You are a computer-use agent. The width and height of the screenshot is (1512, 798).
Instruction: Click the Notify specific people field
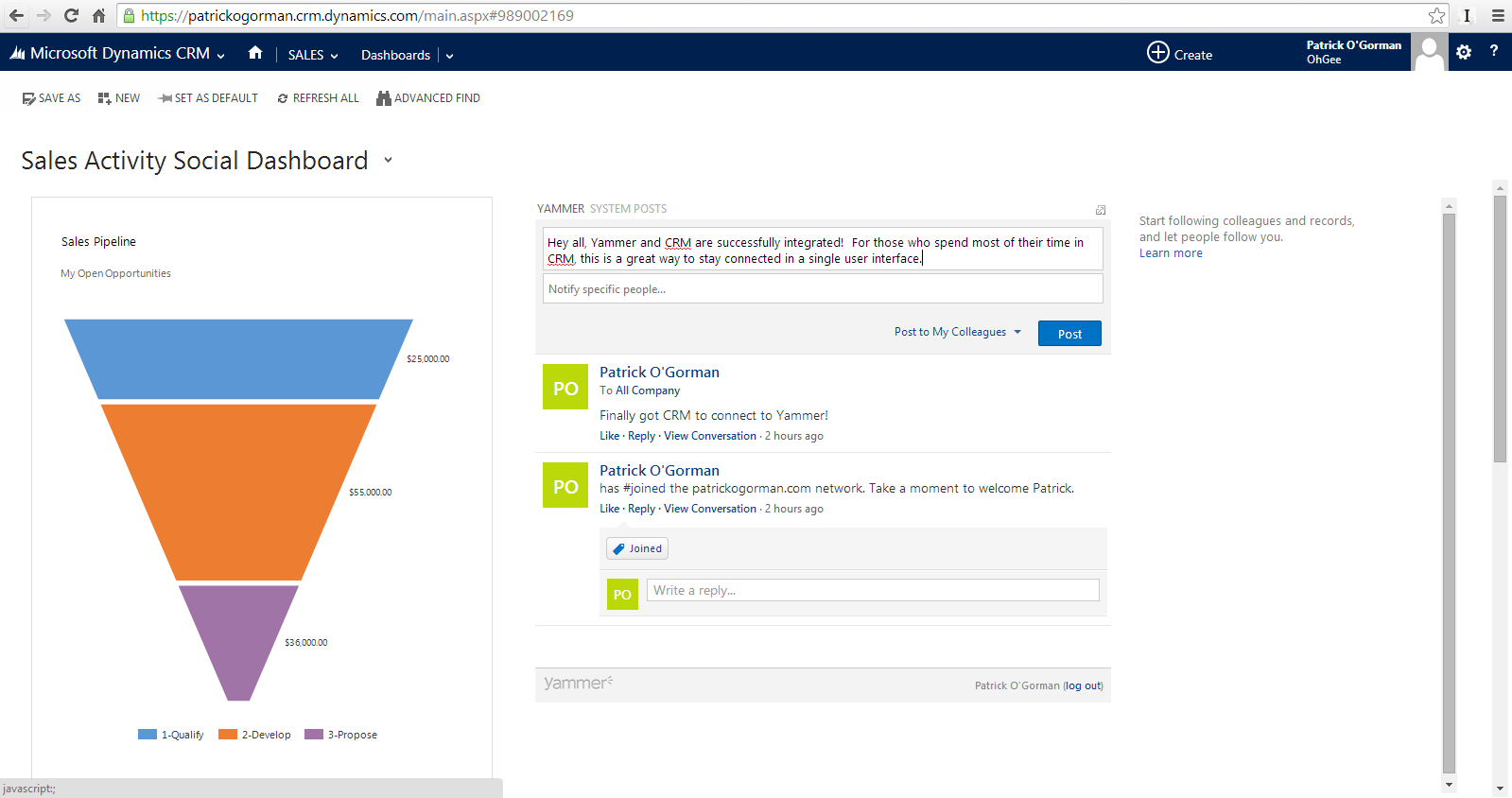(823, 289)
